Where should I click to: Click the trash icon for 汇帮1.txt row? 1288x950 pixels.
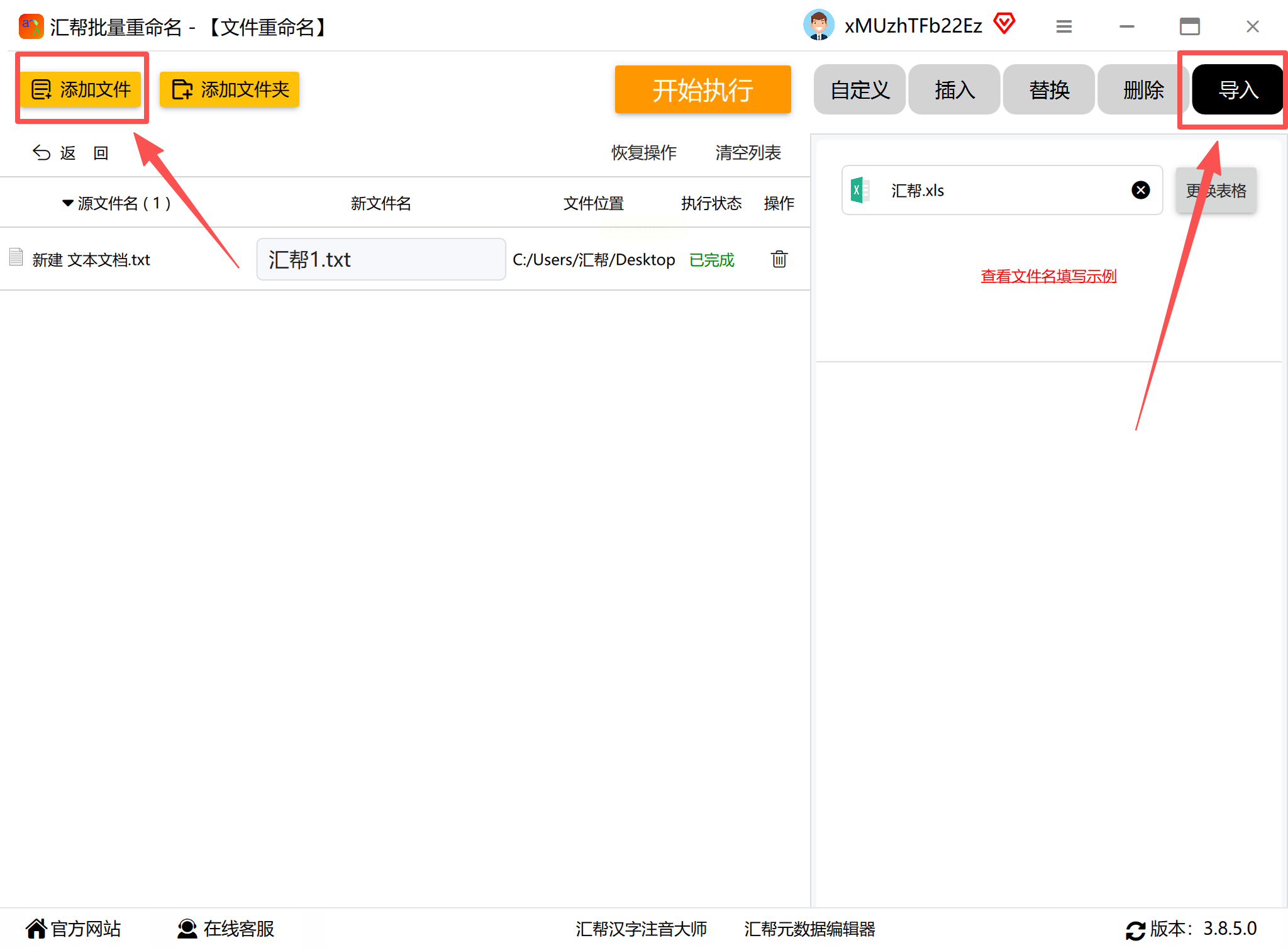[779, 259]
